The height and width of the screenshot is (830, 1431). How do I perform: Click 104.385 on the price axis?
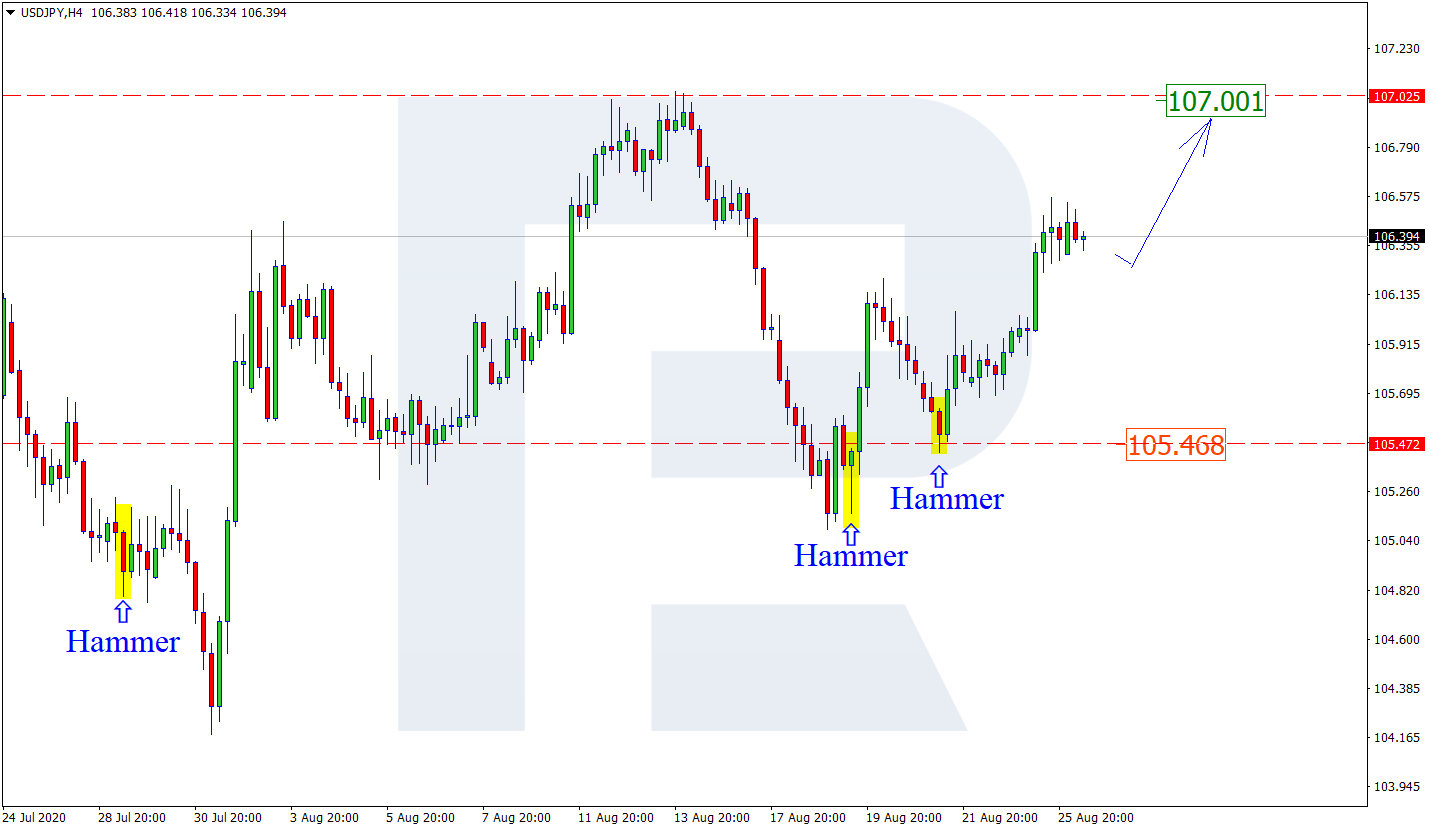(x=1397, y=689)
